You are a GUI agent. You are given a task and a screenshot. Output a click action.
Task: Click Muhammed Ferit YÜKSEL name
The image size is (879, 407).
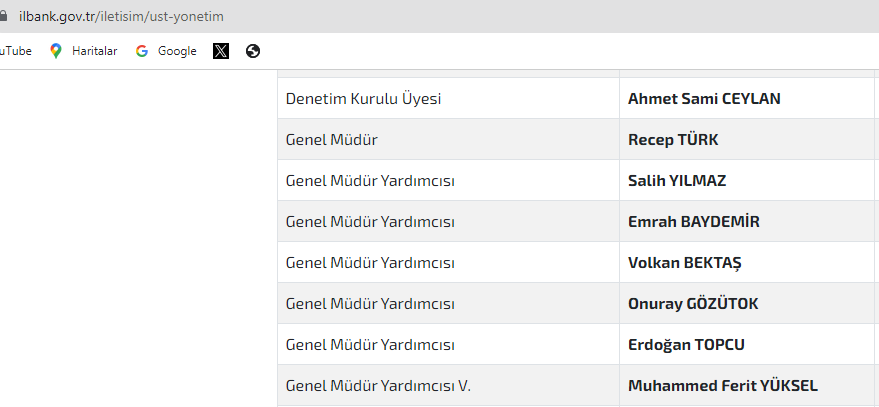(723, 386)
